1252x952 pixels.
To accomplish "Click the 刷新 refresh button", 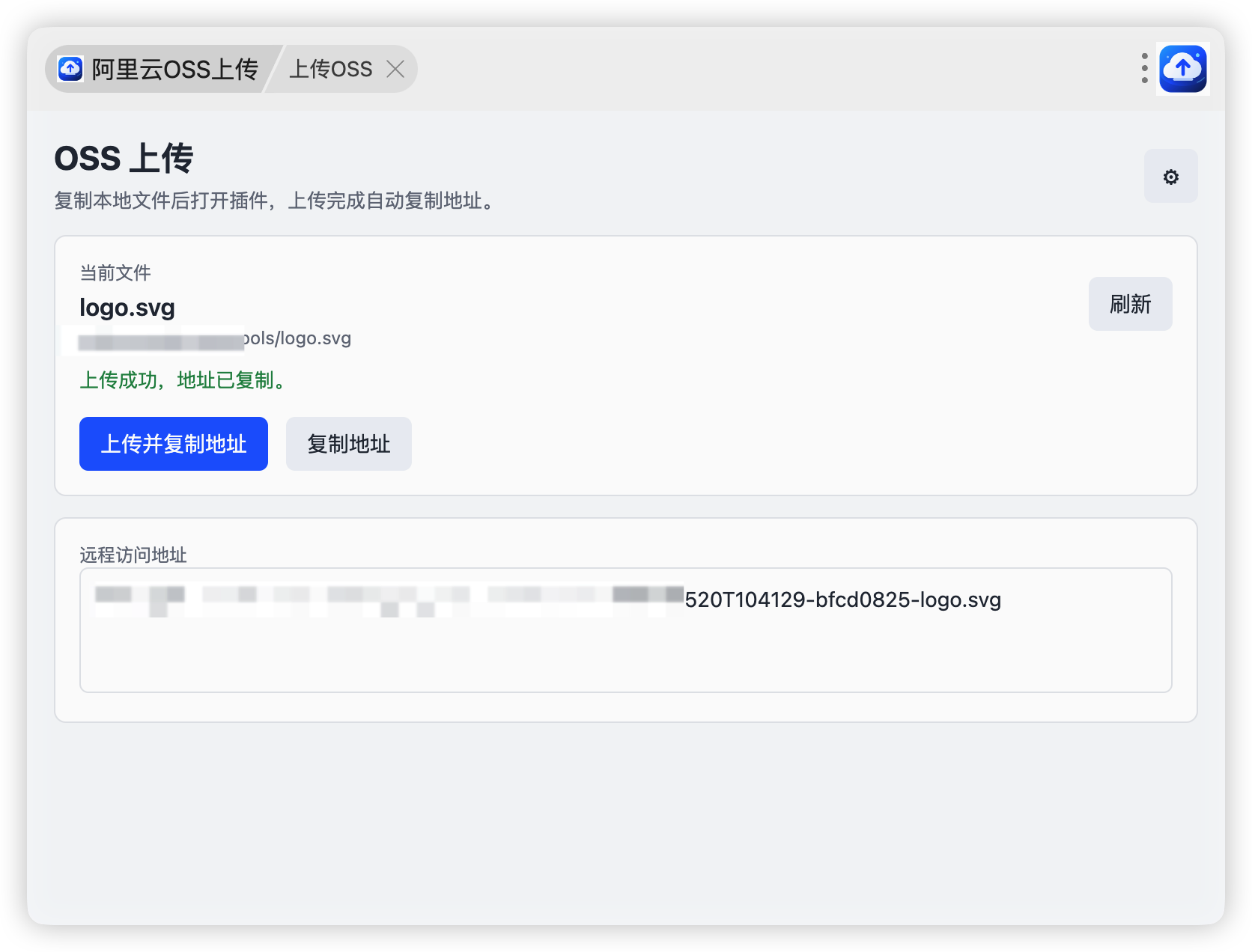I will [x=1130, y=304].
